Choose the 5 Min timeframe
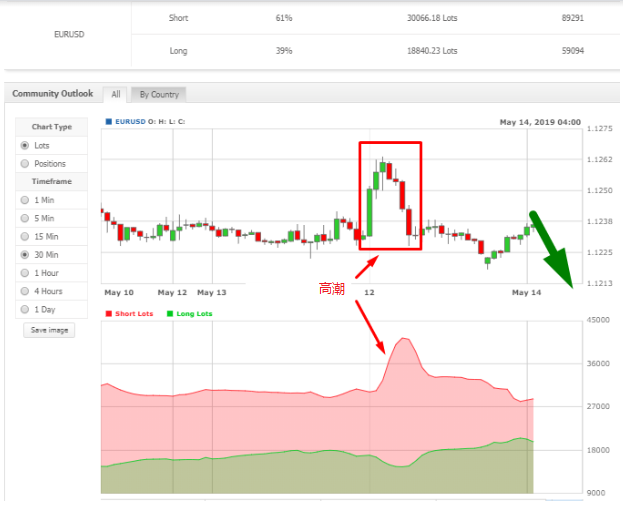 [25, 218]
